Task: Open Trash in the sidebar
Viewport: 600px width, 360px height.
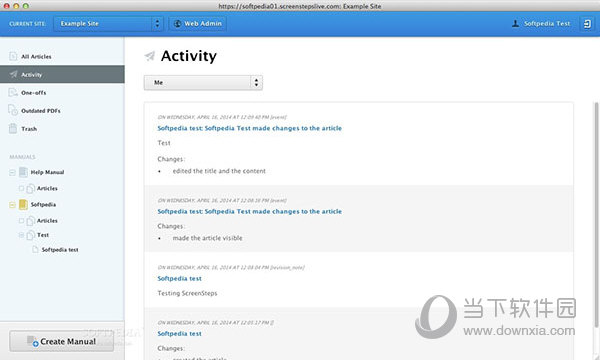Action: tap(62, 129)
